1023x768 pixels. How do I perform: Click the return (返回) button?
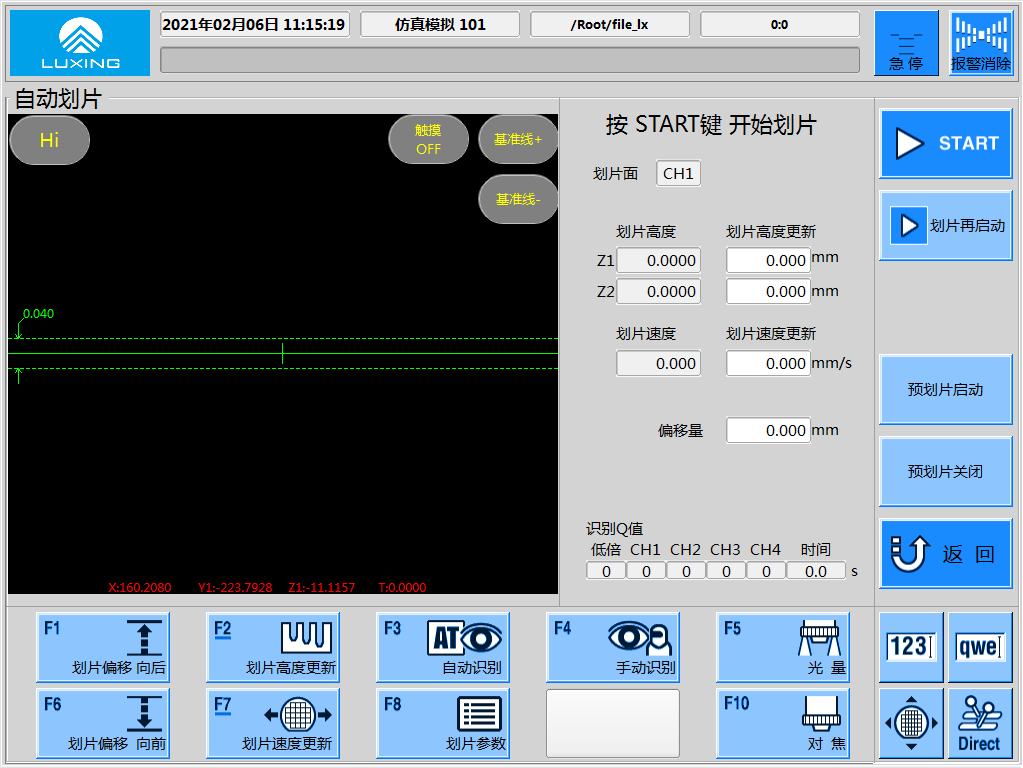click(945, 553)
